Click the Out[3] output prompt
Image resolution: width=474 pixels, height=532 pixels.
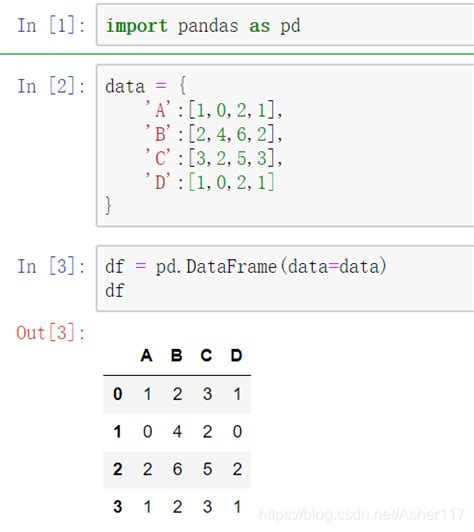(x=51, y=332)
